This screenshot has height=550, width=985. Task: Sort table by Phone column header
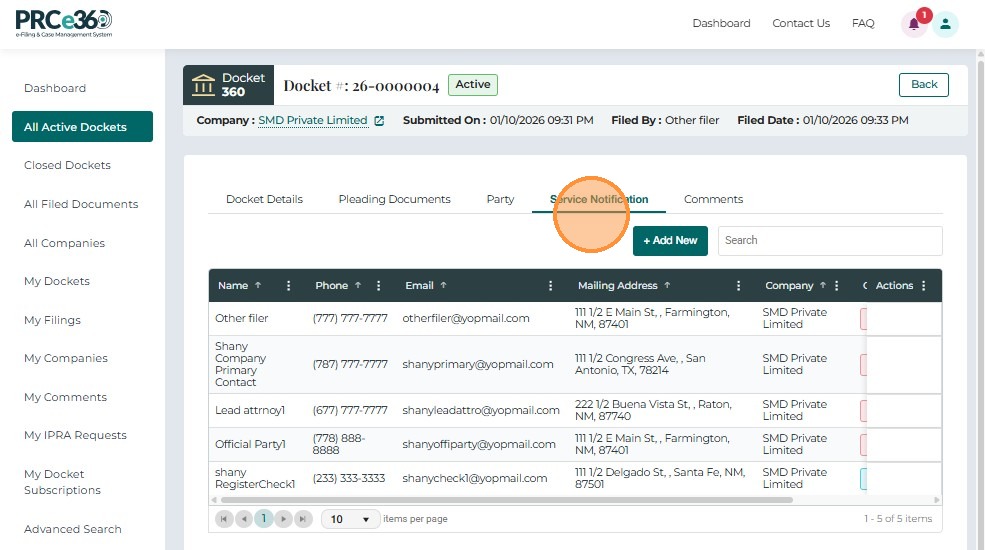(x=331, y=286)
